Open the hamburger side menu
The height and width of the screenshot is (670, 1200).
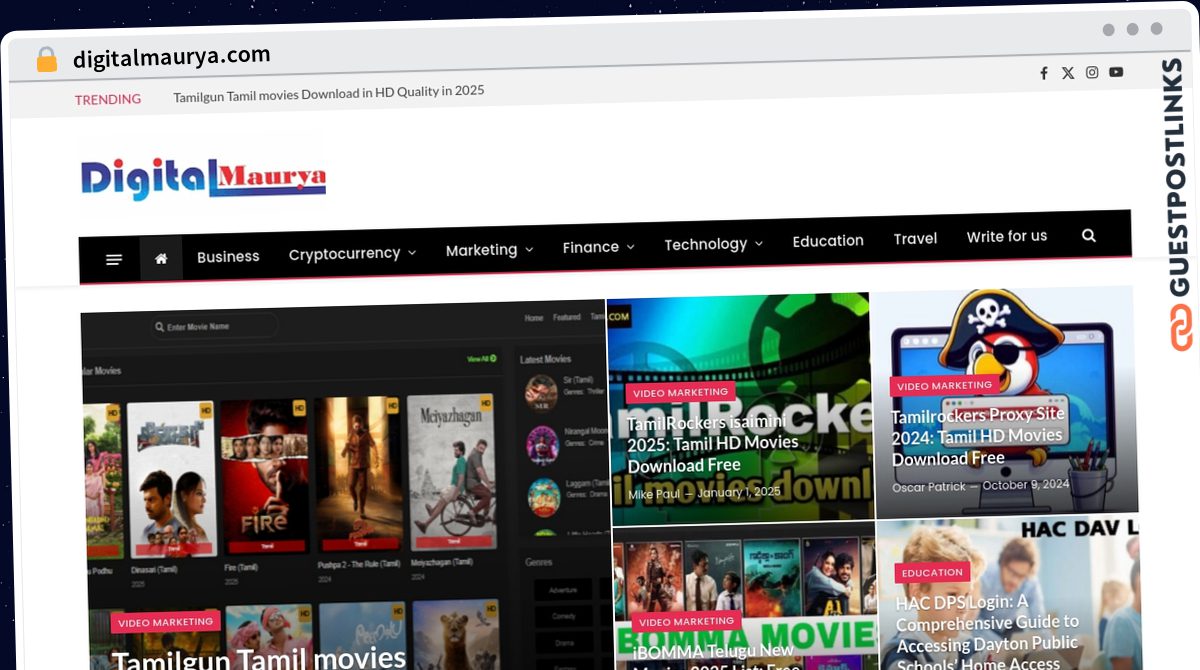(114, 260)
